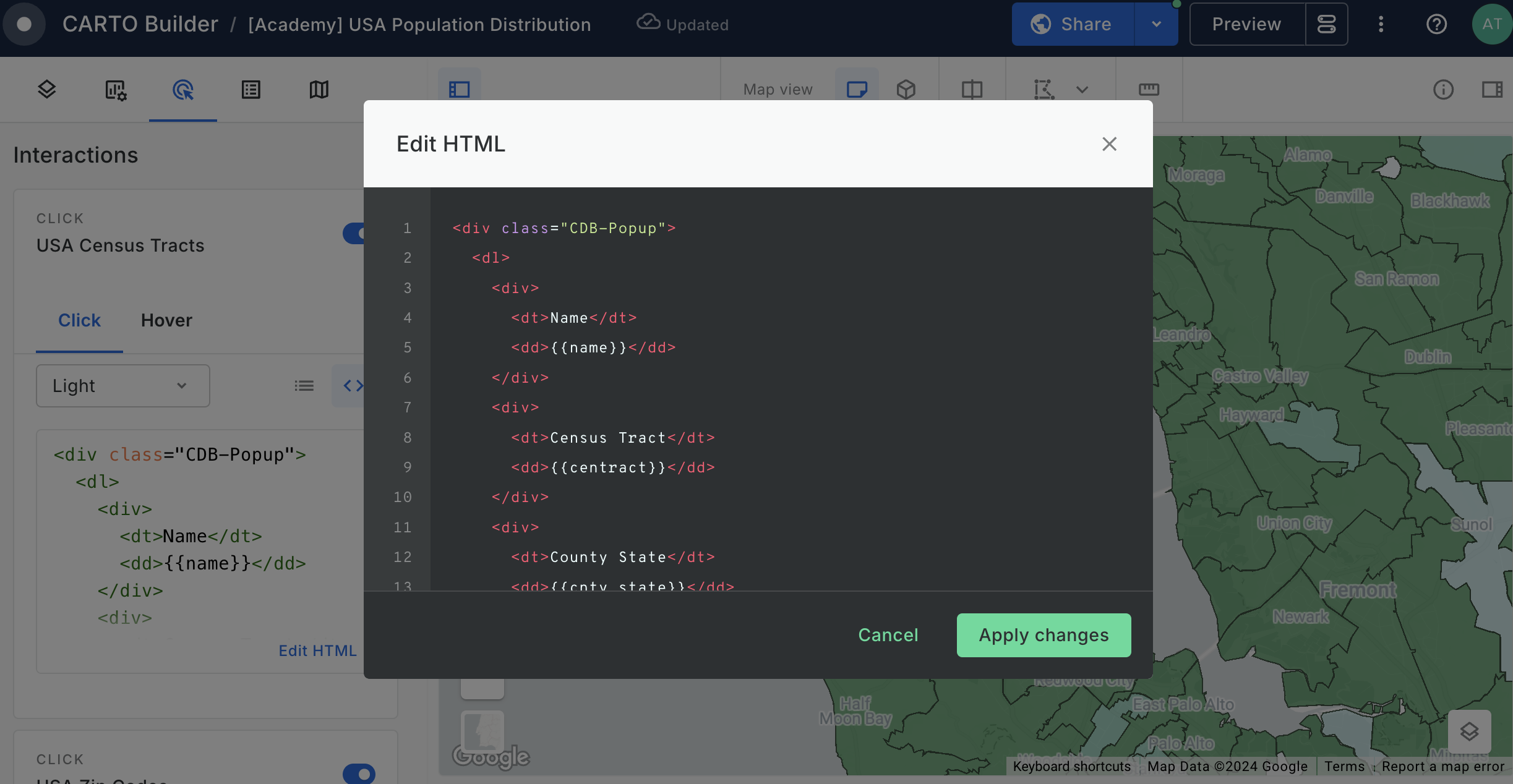Open the help question mark icon

(1436, 25)
